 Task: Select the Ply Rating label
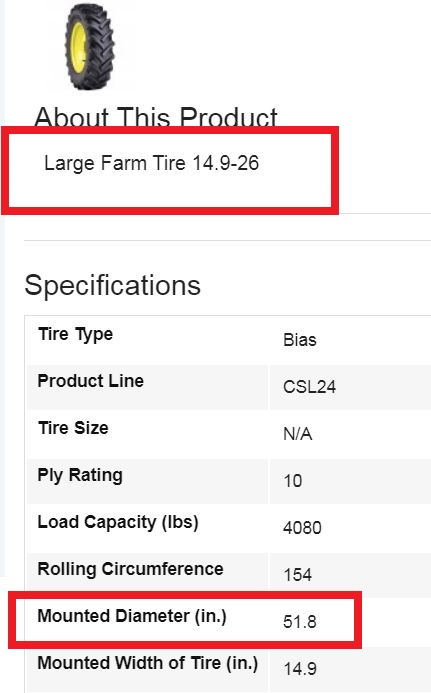[80, 476]
